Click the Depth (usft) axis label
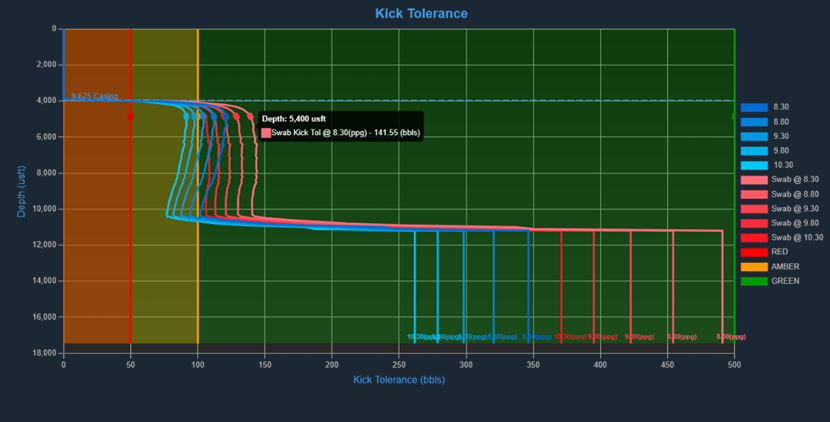Screen dimensions: 830x422 22,186
